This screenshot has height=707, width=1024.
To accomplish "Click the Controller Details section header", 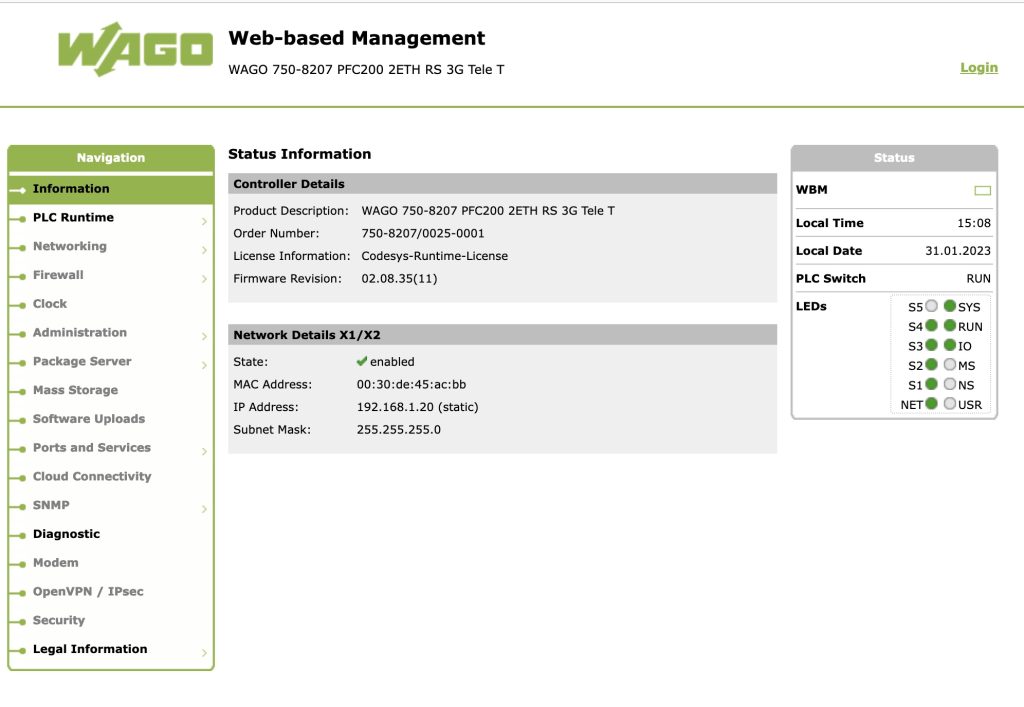I will (x=502, y=183).
